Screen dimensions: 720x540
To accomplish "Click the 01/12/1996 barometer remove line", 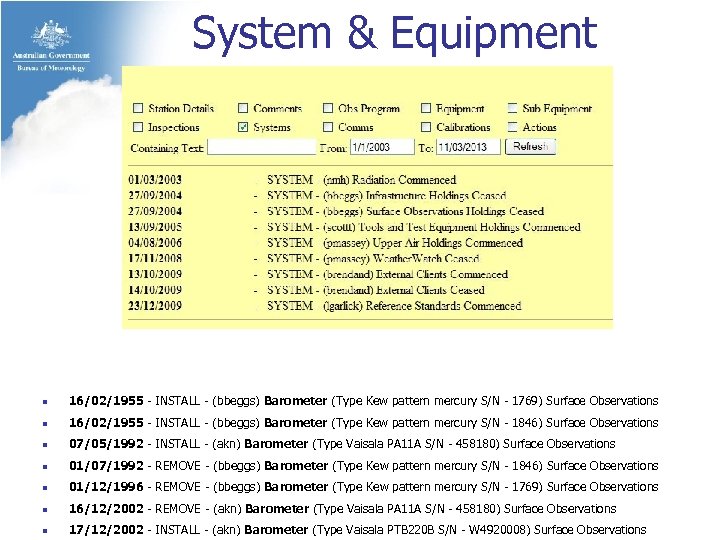I will coord(364,487).
